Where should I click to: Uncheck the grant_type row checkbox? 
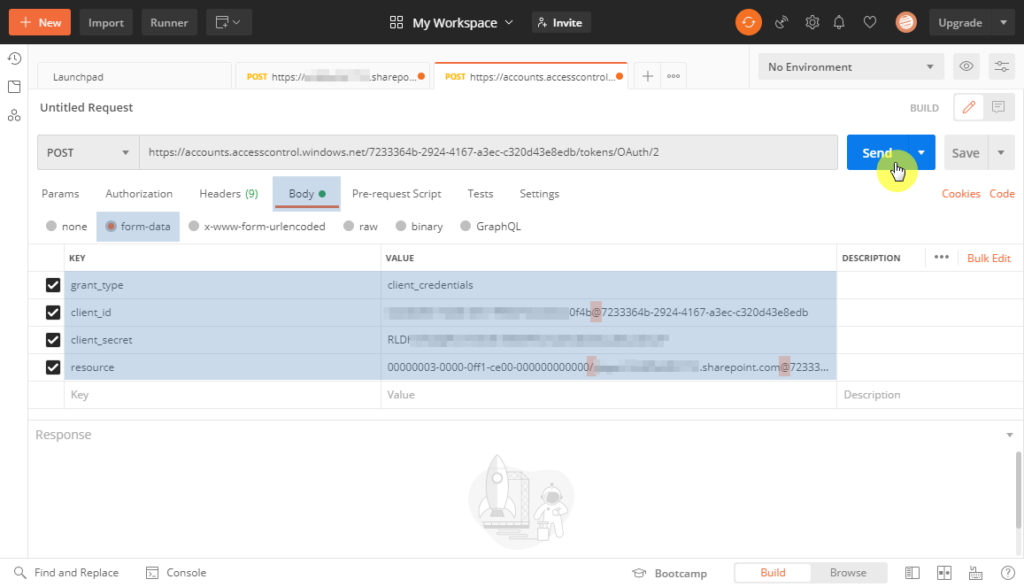pyautogui.click(x=53, y=285)
